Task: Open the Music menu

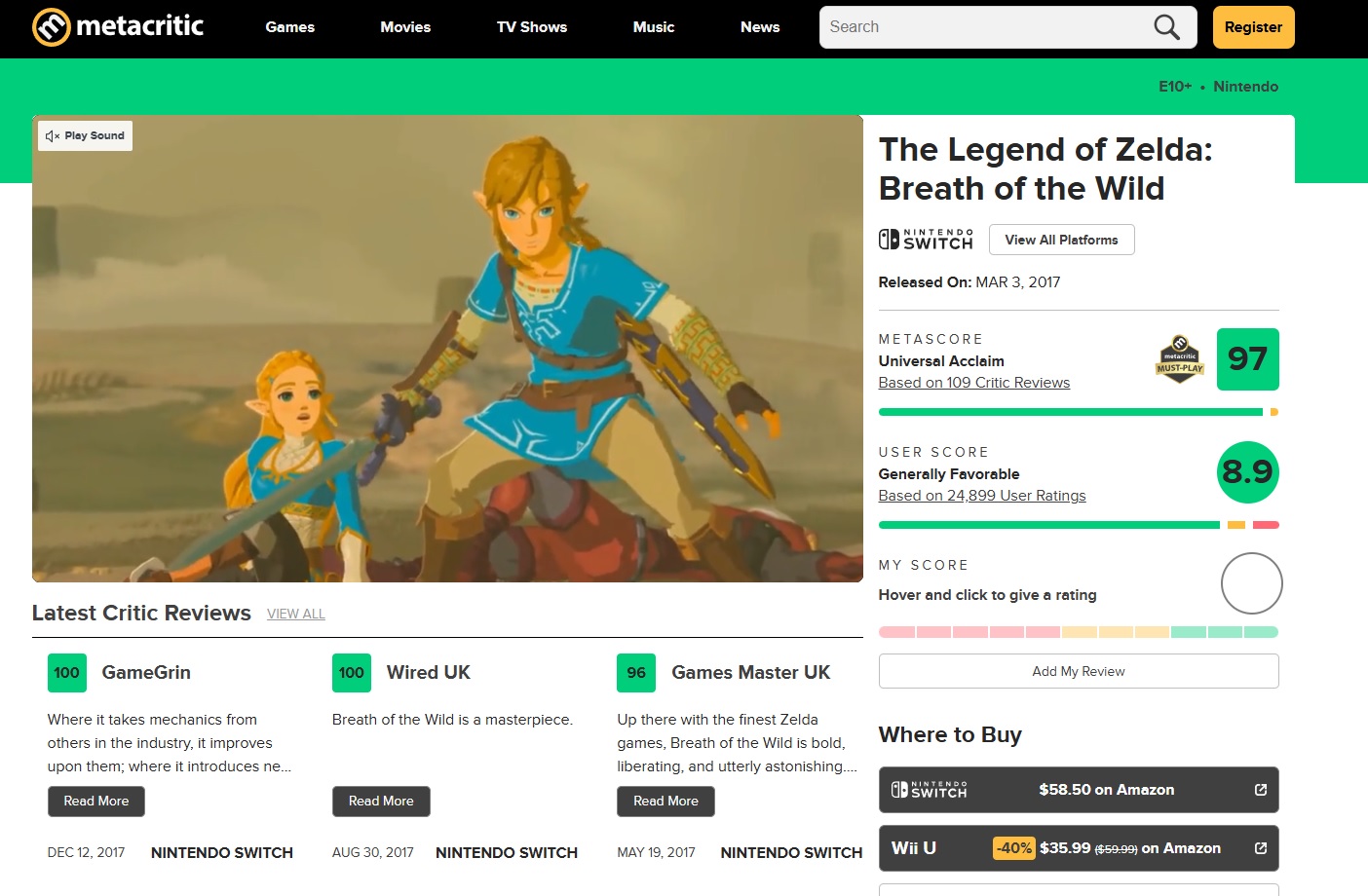Action: (x=654, y=27)
